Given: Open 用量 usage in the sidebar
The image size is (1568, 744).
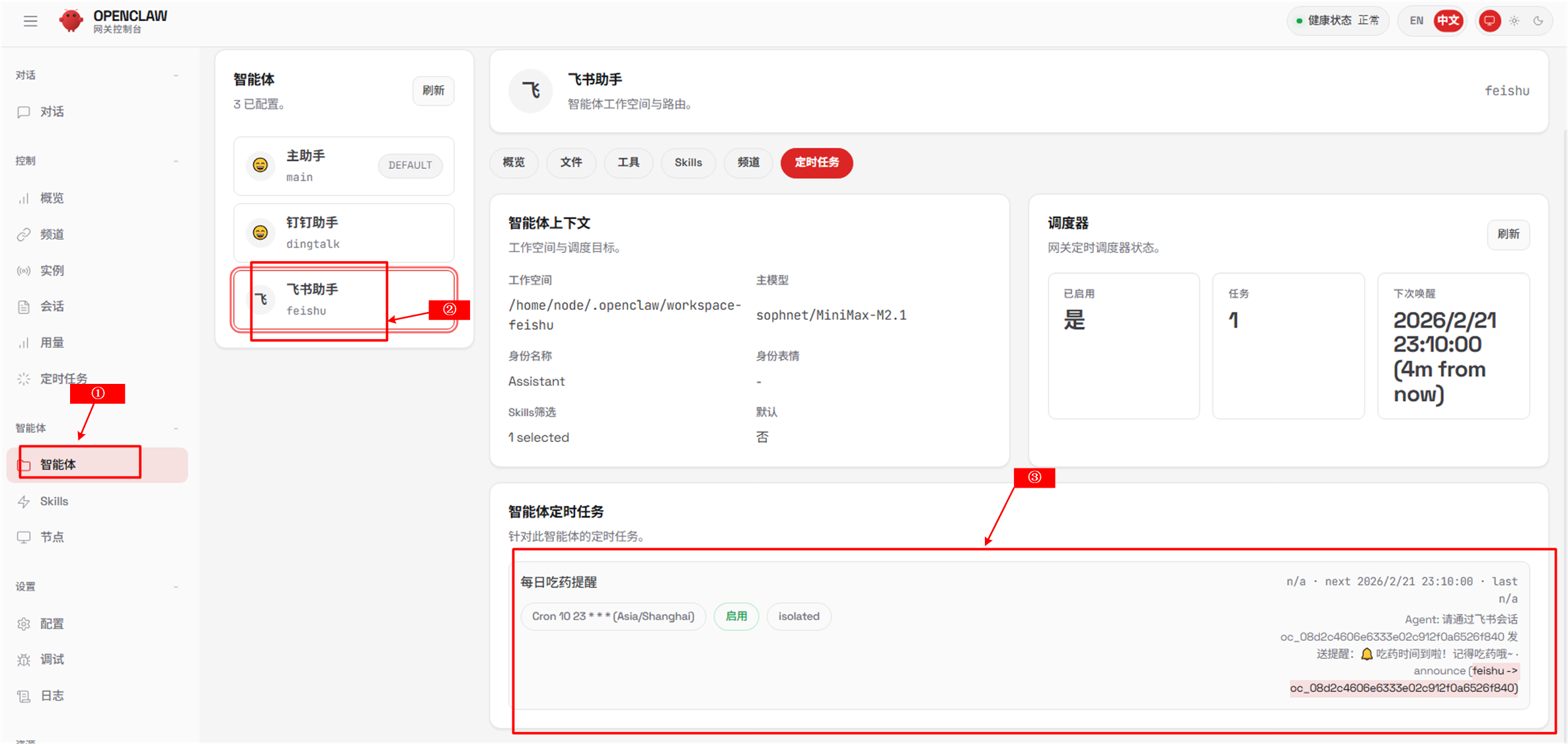Looking at the screenshot, I should click(97, 342).
